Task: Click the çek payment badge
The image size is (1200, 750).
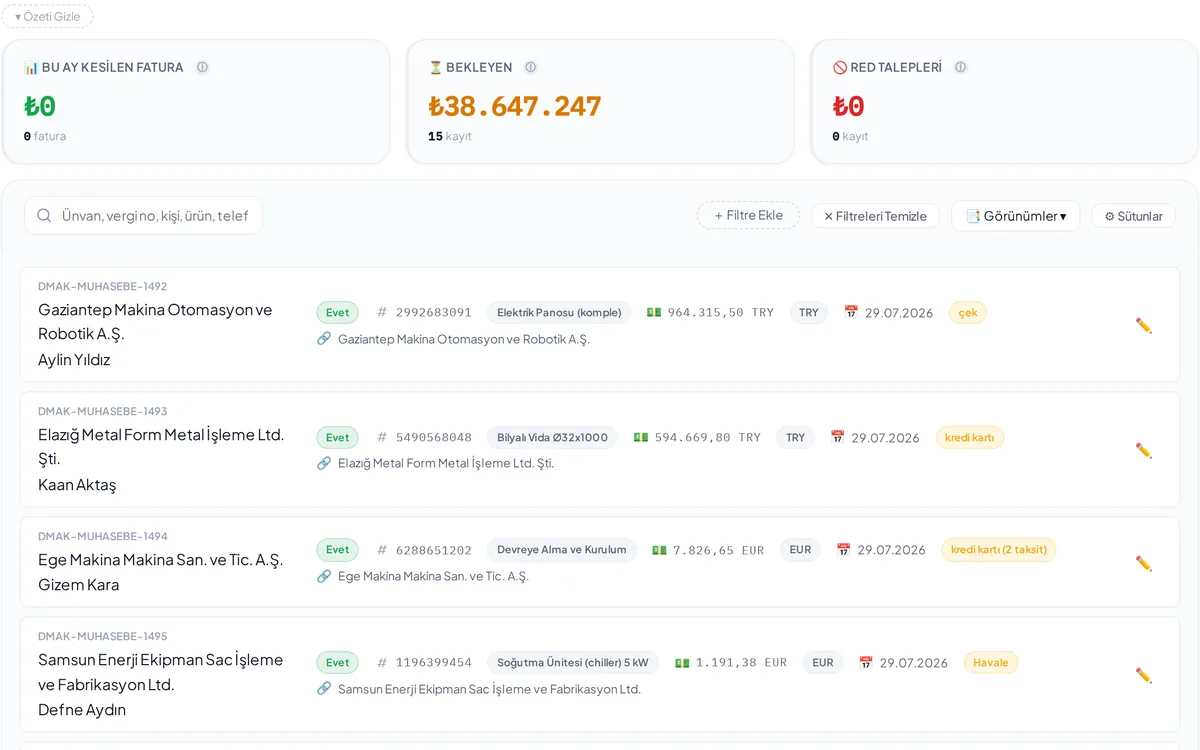Action: tap(968, 312)
